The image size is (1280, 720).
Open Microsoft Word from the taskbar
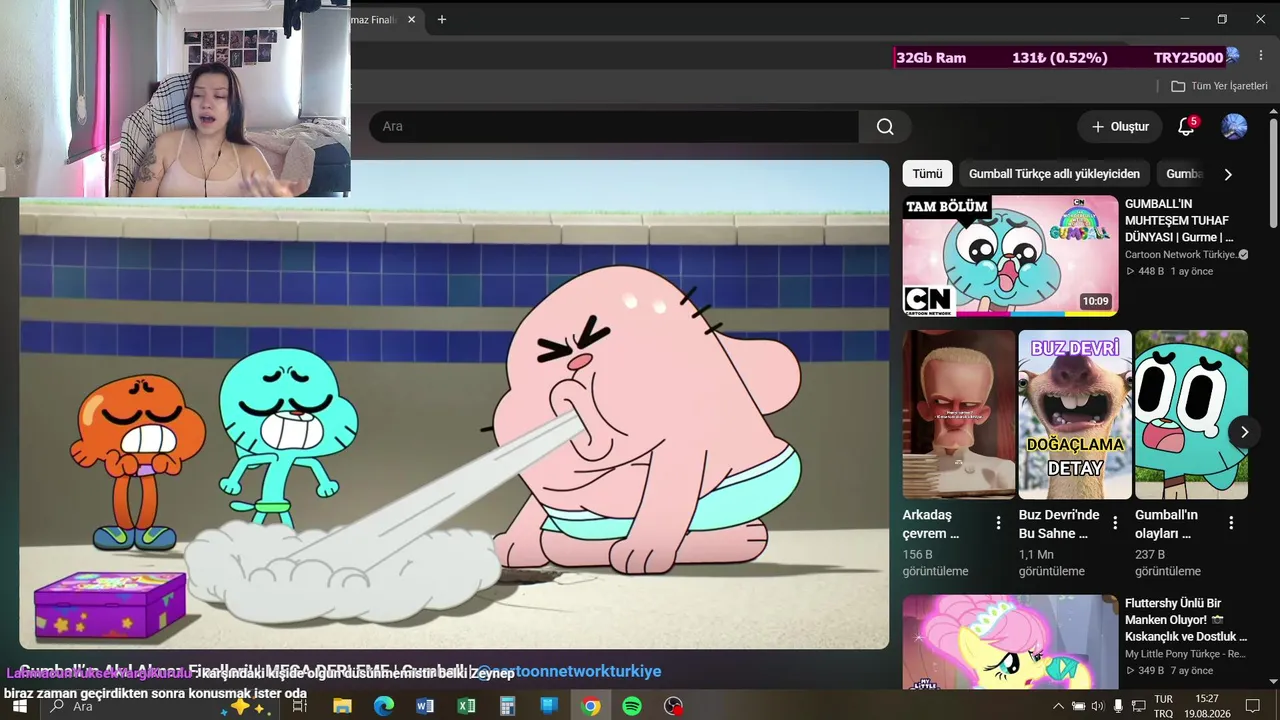[x=425, y=706]
